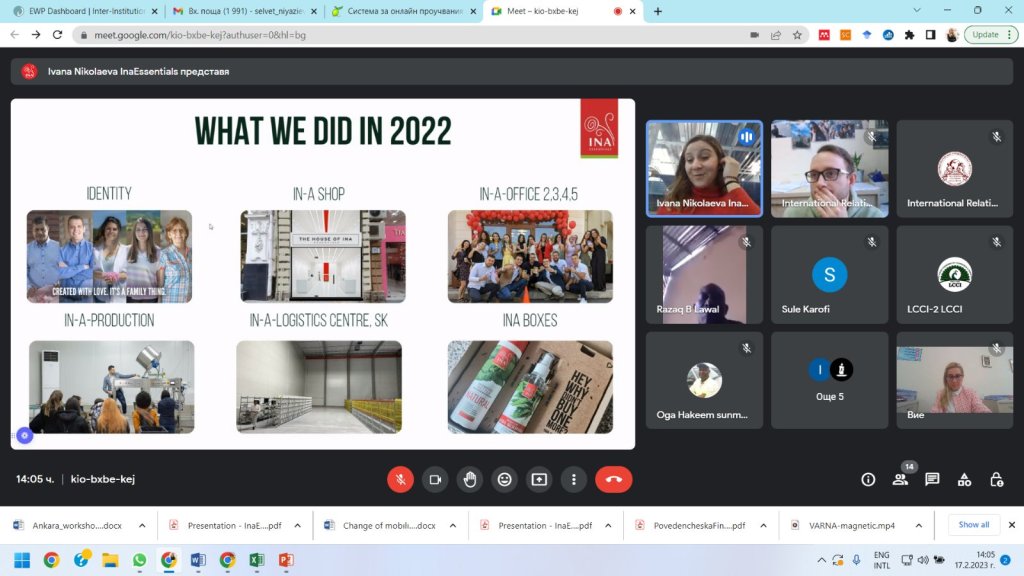Click camera permission icon in address bar

click(754, 35)
